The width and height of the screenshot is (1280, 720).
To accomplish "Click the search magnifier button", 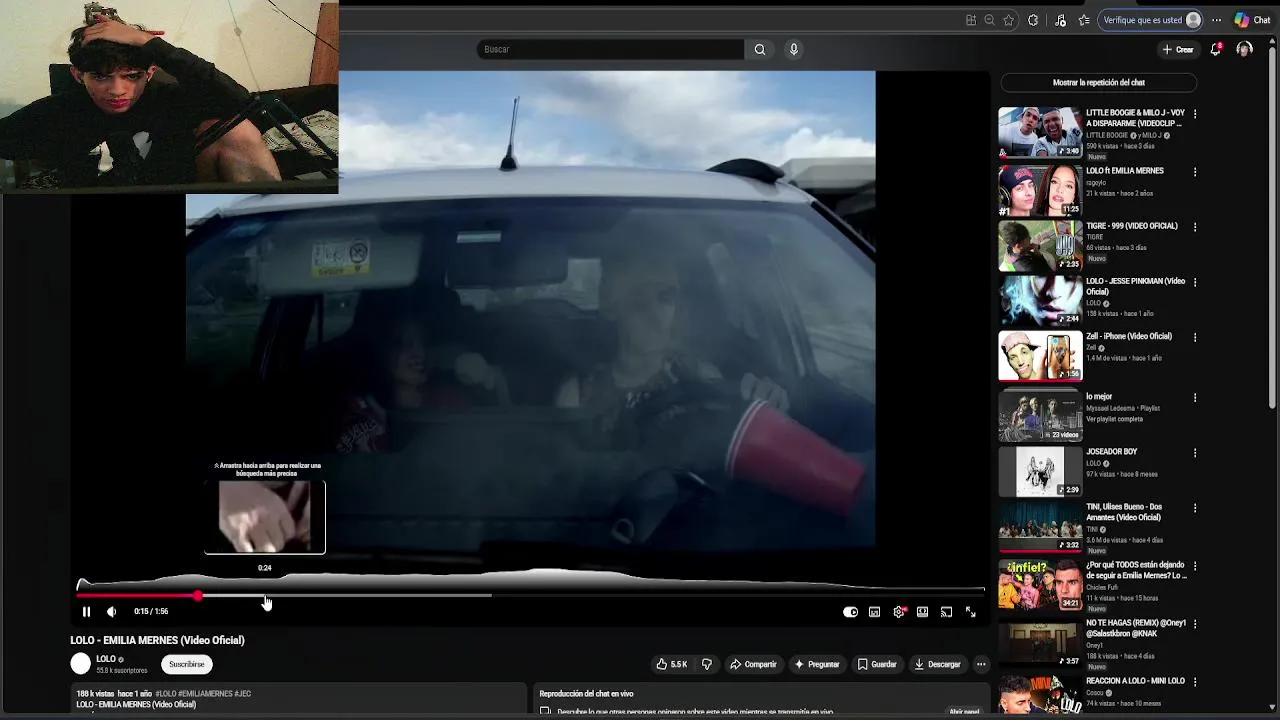I will click(760, 49).
